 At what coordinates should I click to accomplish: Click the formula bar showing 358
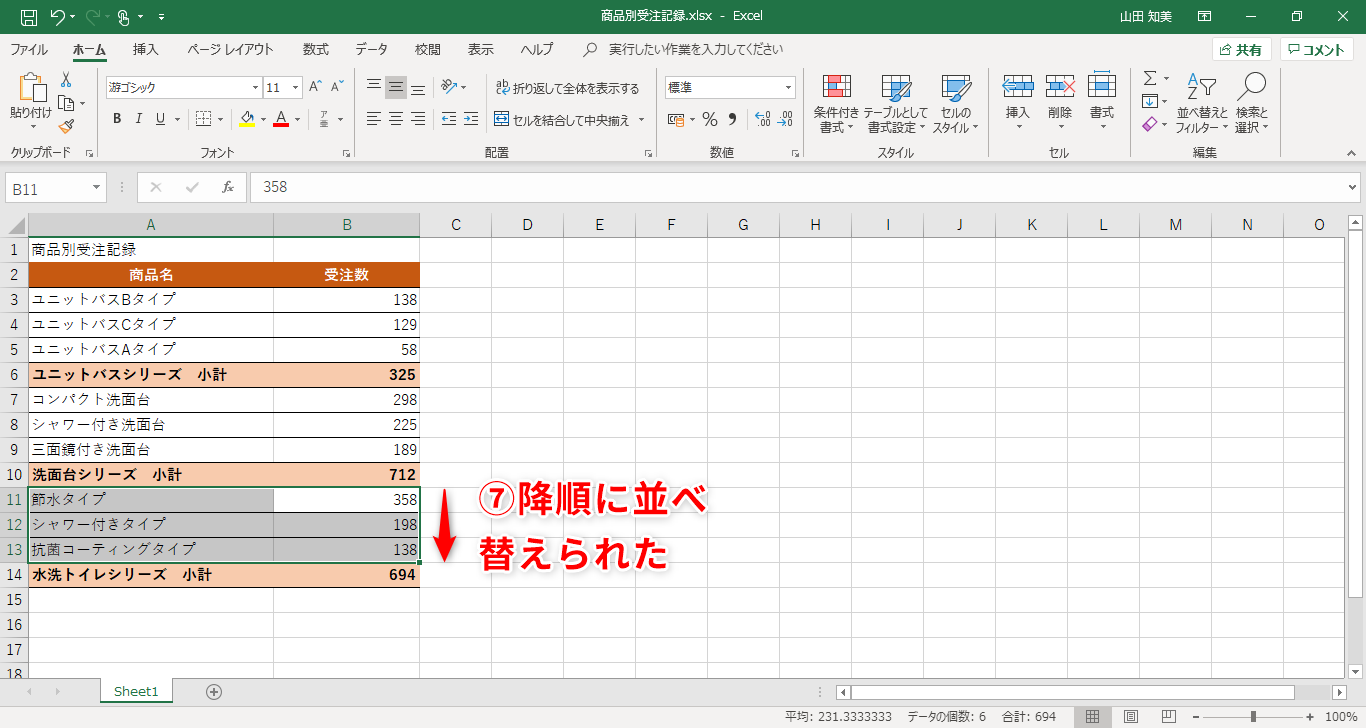click(797, 187)
